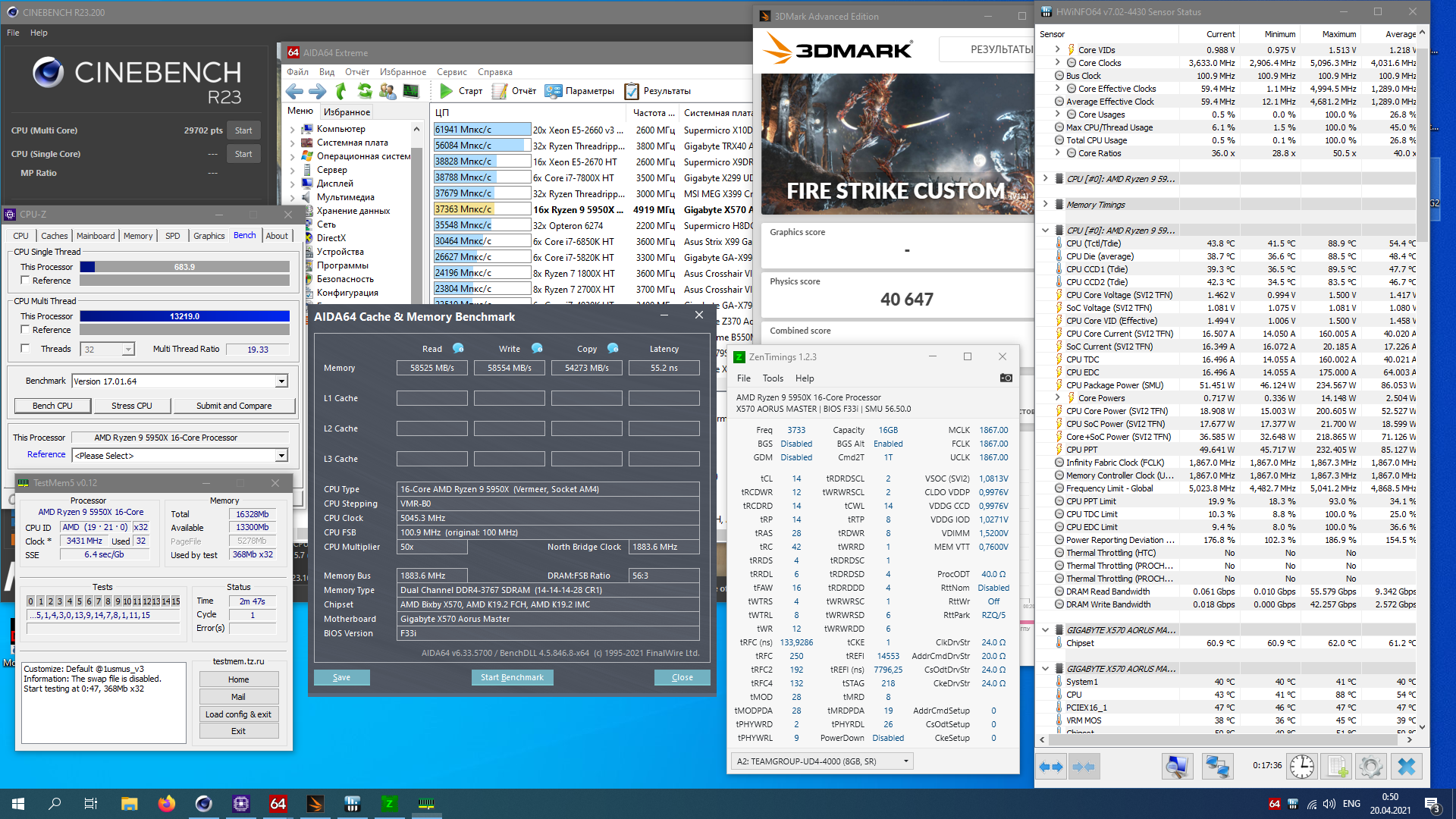The width and height of the screenshot is (1456, 819).
Task: Click the AIDA64 back arrow icon
Action: click(x=295, y=91)
